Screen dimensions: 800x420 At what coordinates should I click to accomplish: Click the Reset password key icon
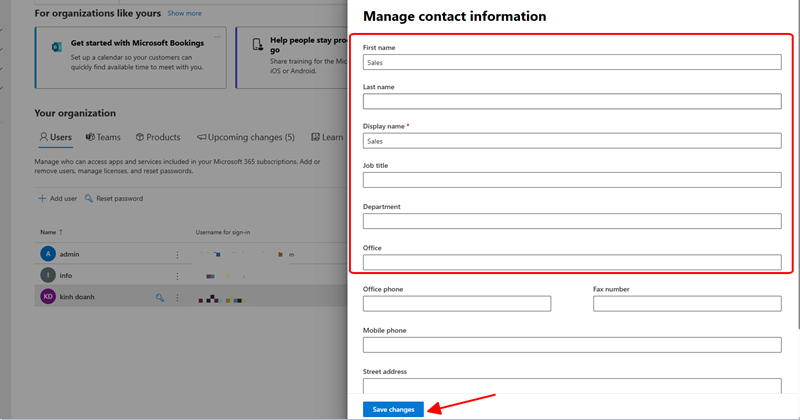(x=89, y=198)
